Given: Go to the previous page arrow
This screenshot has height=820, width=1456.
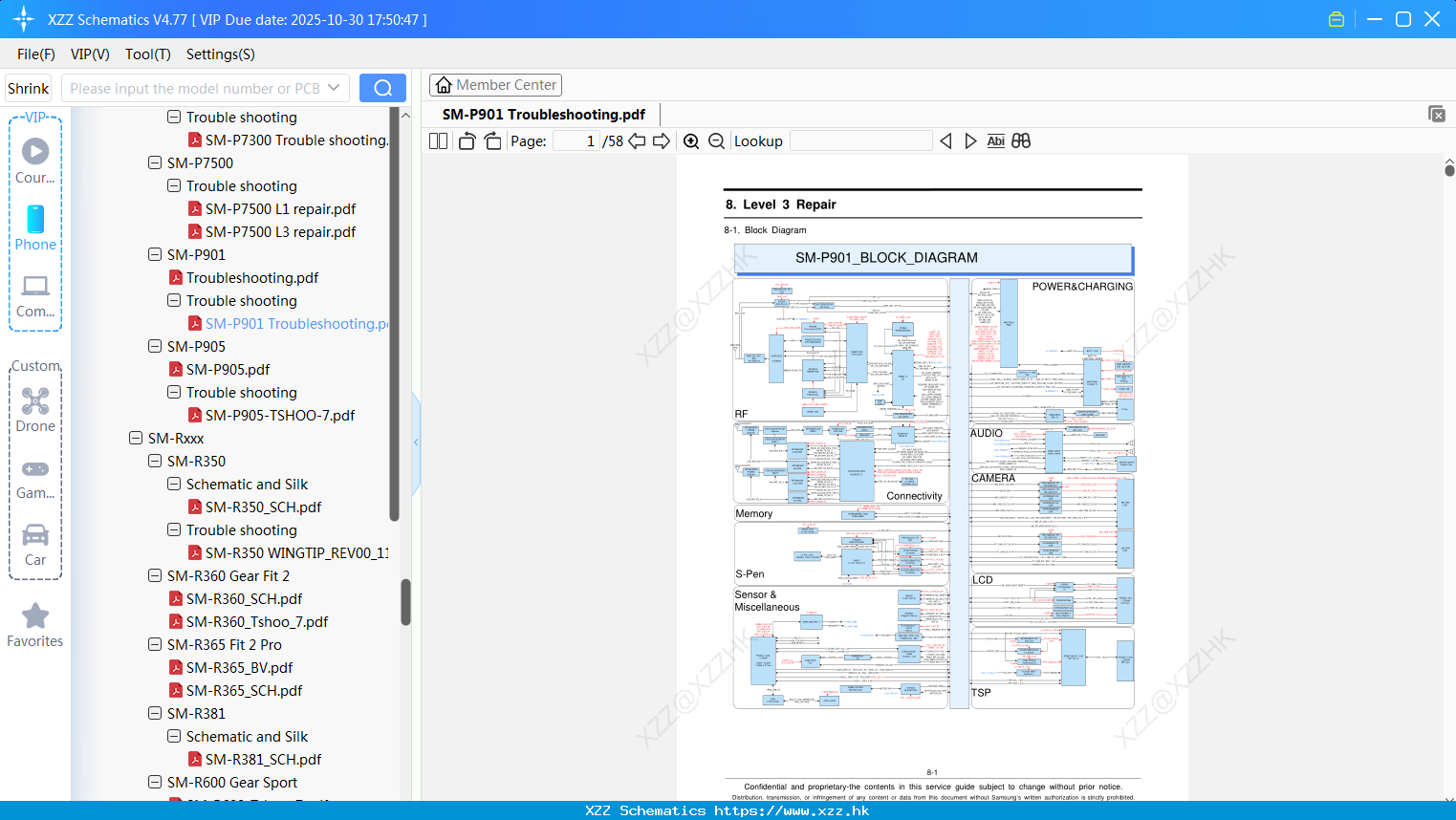Looking at the screenshot, I should (637, 141).
